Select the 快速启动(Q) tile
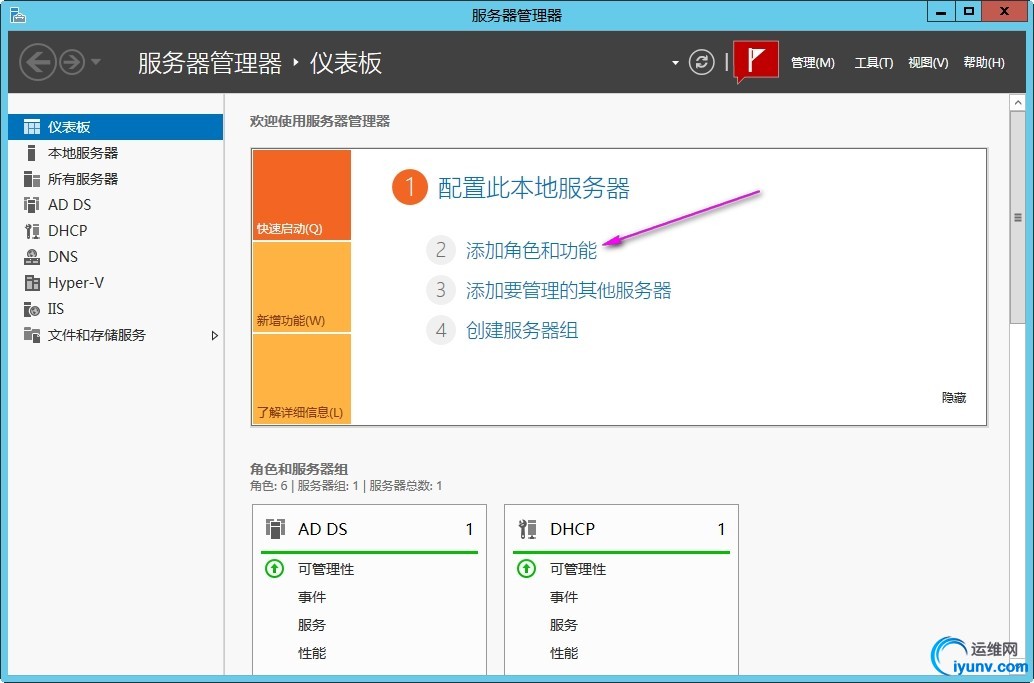This screenshot has width=1034, height=683. tap(301, 195)
